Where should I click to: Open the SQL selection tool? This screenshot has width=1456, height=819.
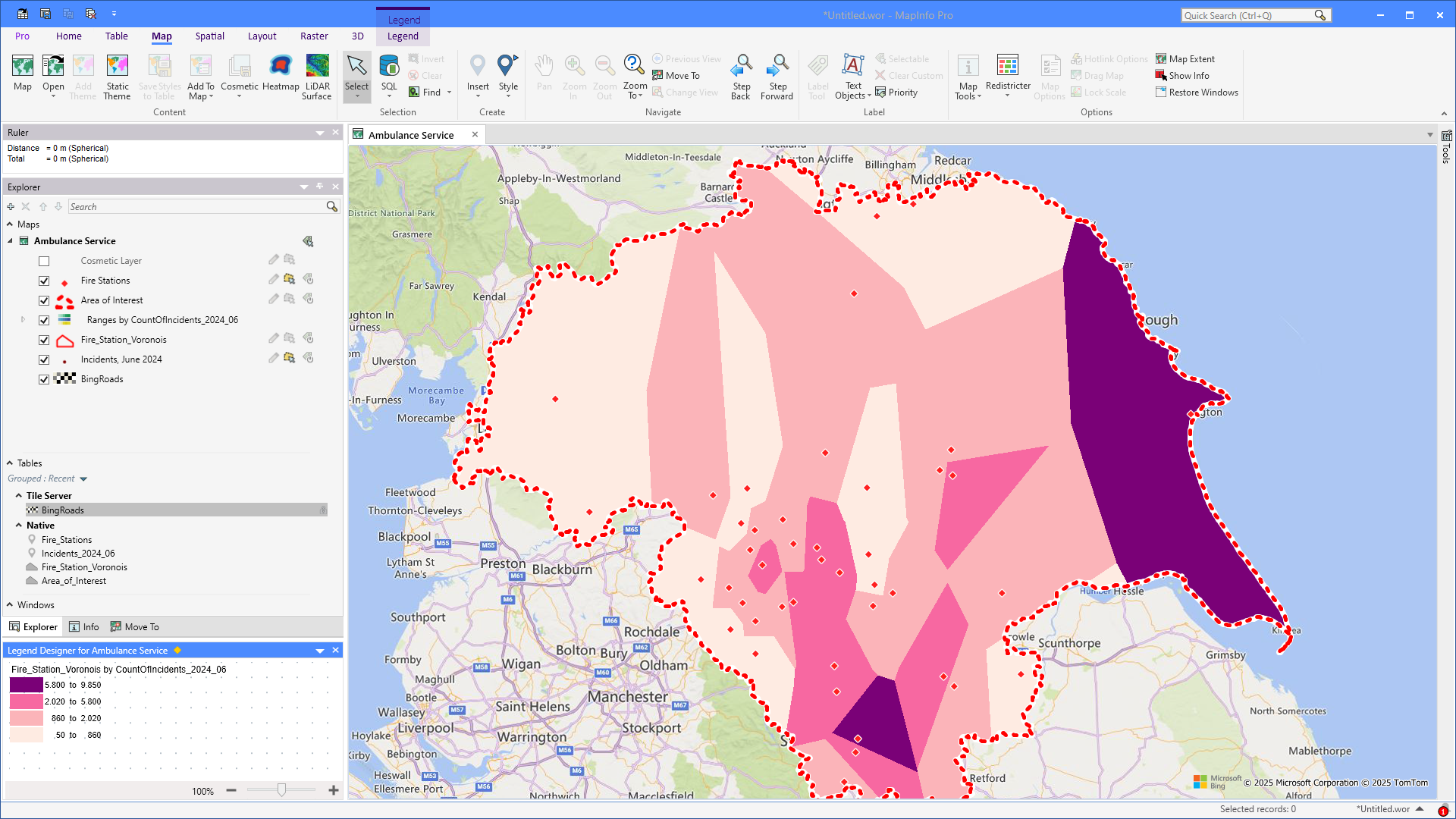389,67
